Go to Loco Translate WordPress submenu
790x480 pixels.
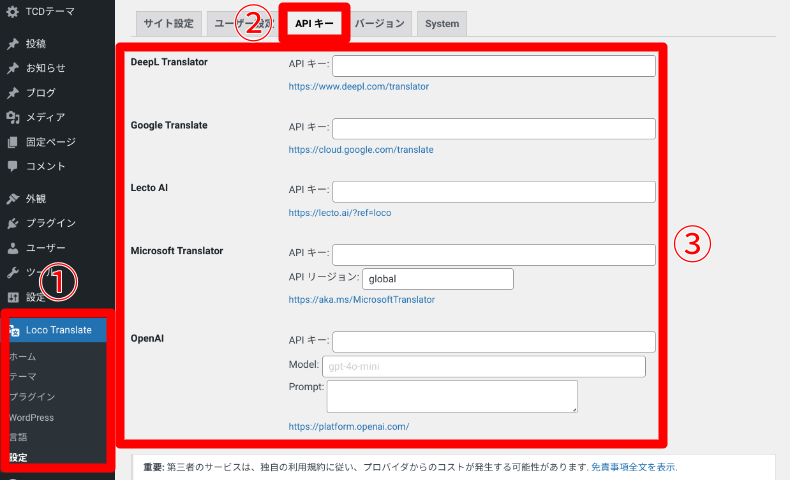coord(31,418)
